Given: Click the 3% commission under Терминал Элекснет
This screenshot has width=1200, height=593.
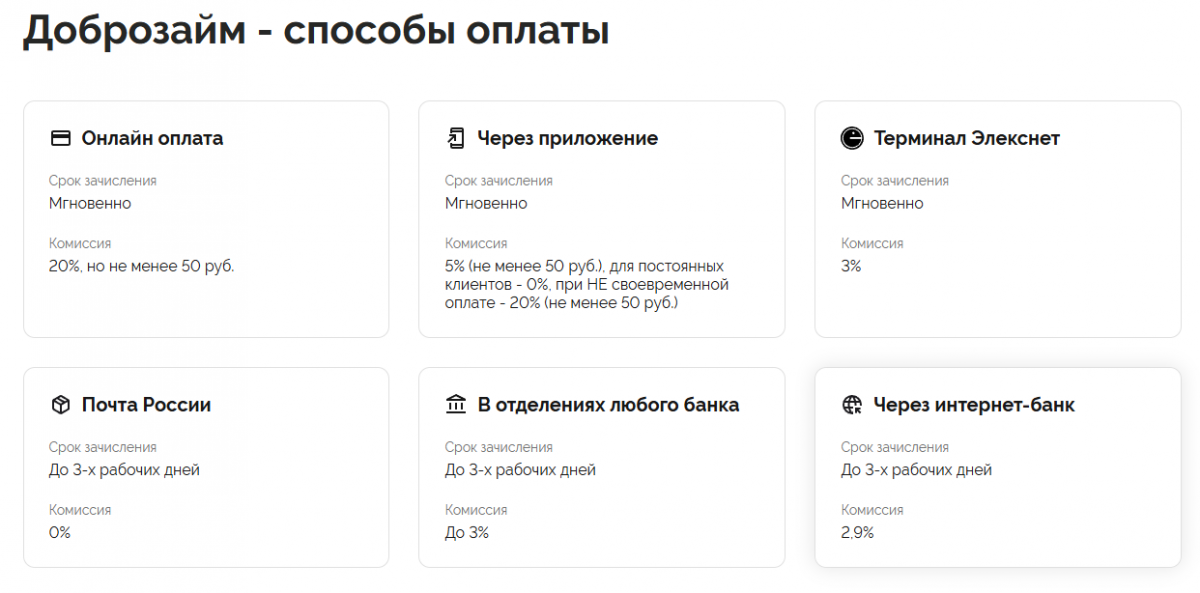Looking at the screenshot, I should coord(851,266).
